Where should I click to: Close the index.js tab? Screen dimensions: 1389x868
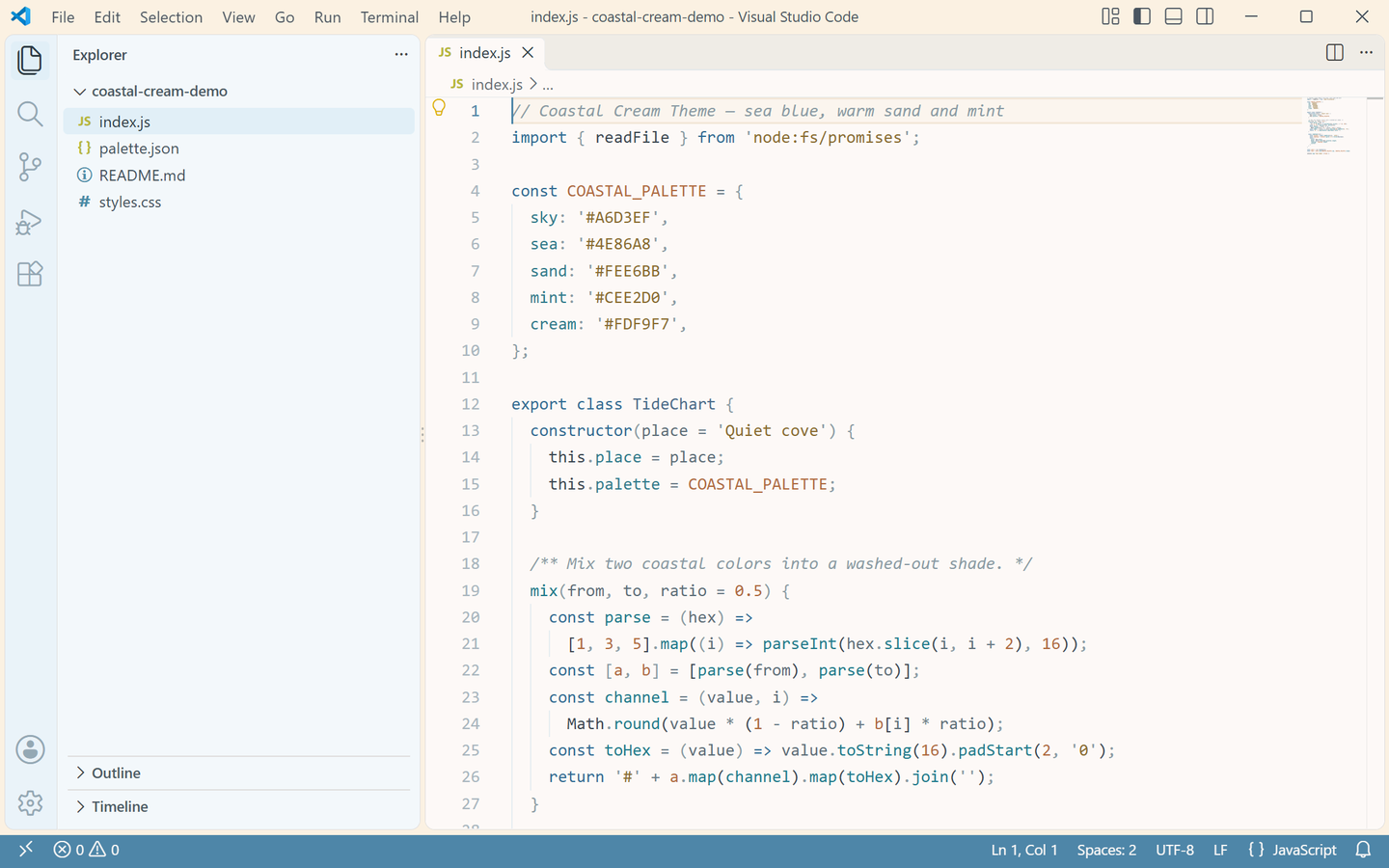pos(528,53)
